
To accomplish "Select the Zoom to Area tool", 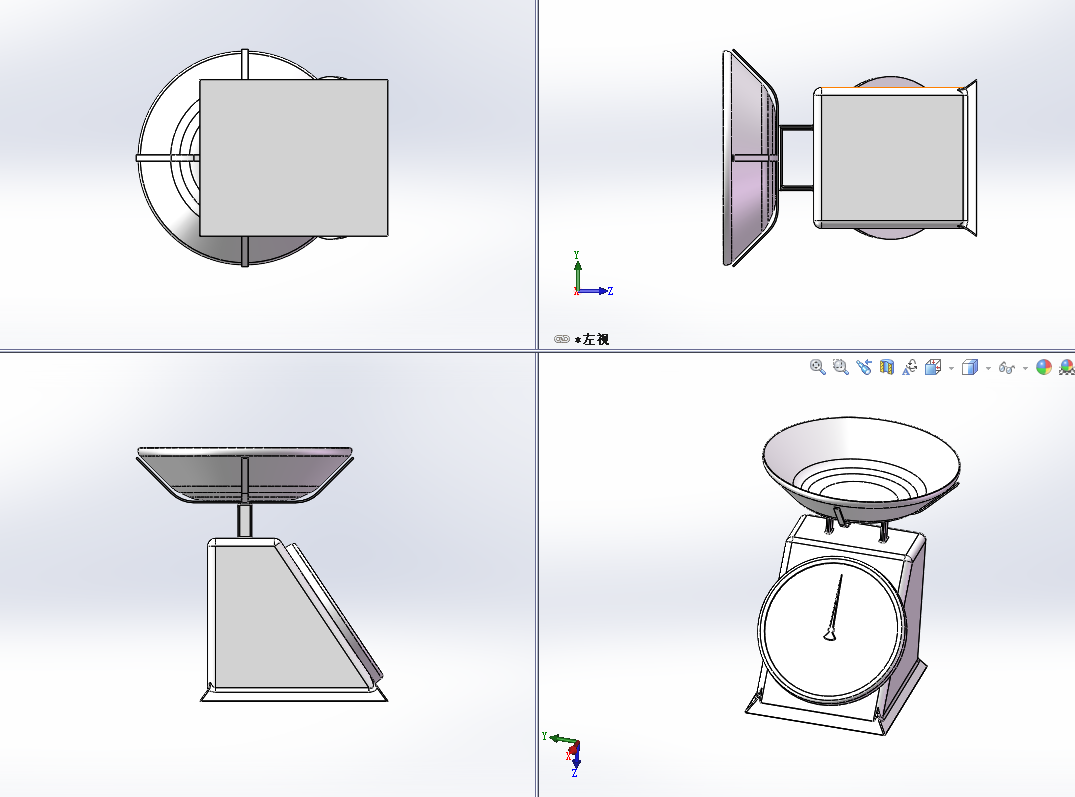I will pyautogui.click(x=841, y=367).
